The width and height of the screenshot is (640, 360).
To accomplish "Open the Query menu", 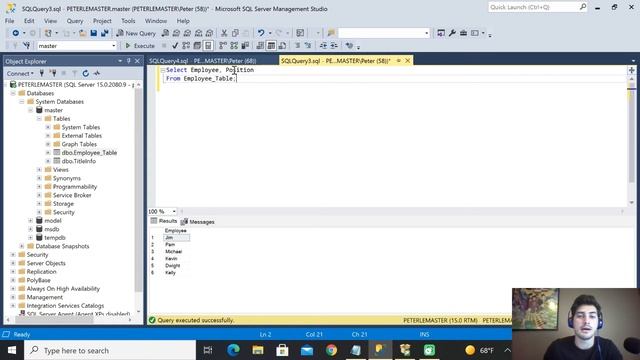I will coord(75,20).
